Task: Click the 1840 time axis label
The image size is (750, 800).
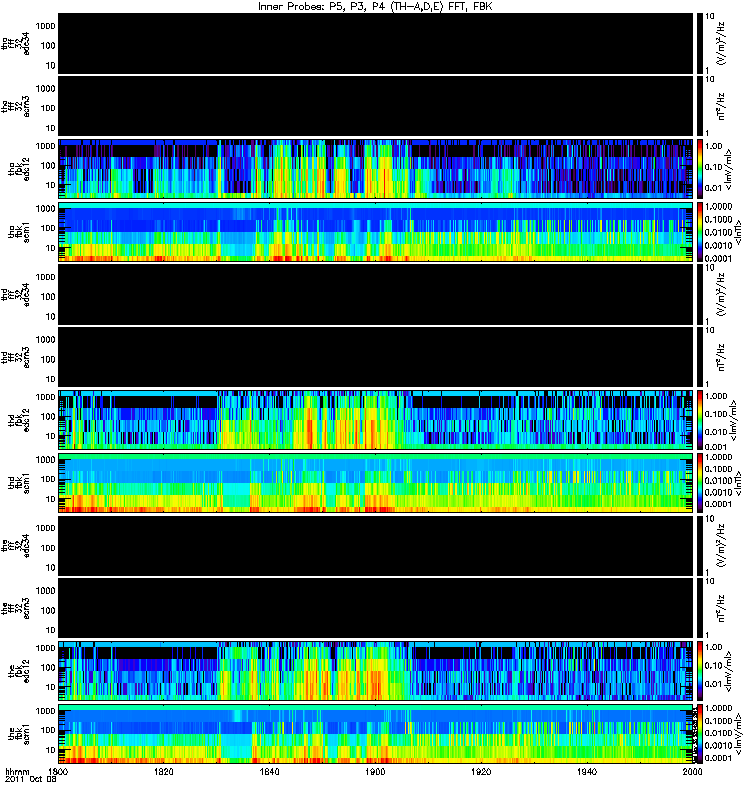Action: click(269, 771)
